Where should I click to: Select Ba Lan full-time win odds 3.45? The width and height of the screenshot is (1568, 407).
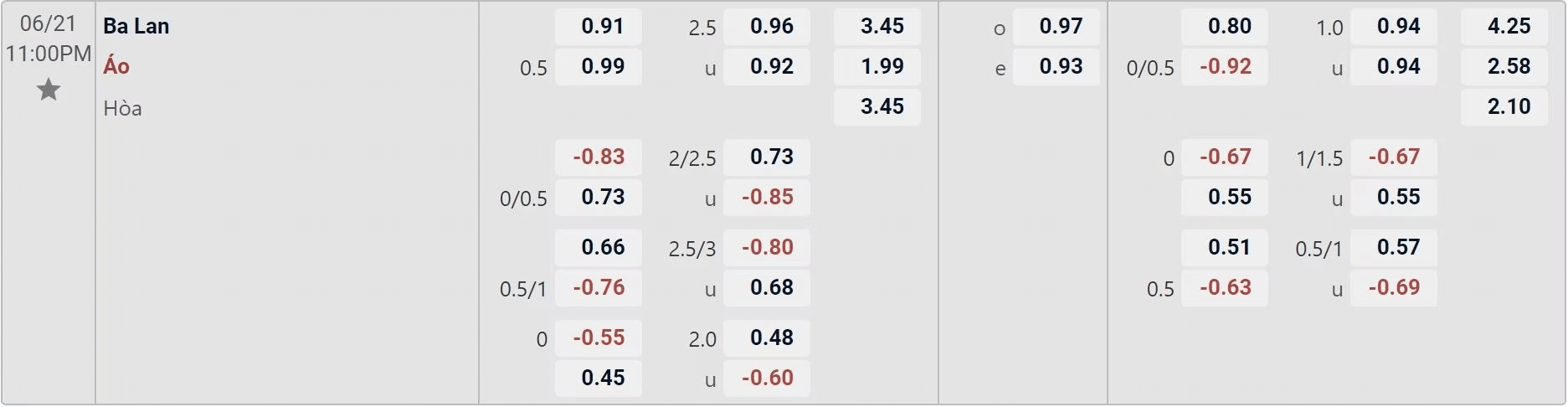click(877, 26)
